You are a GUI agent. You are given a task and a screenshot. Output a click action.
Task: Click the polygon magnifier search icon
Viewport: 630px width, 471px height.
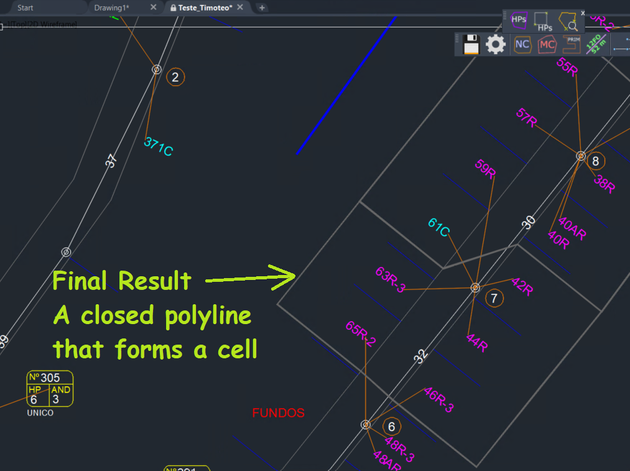570,20
